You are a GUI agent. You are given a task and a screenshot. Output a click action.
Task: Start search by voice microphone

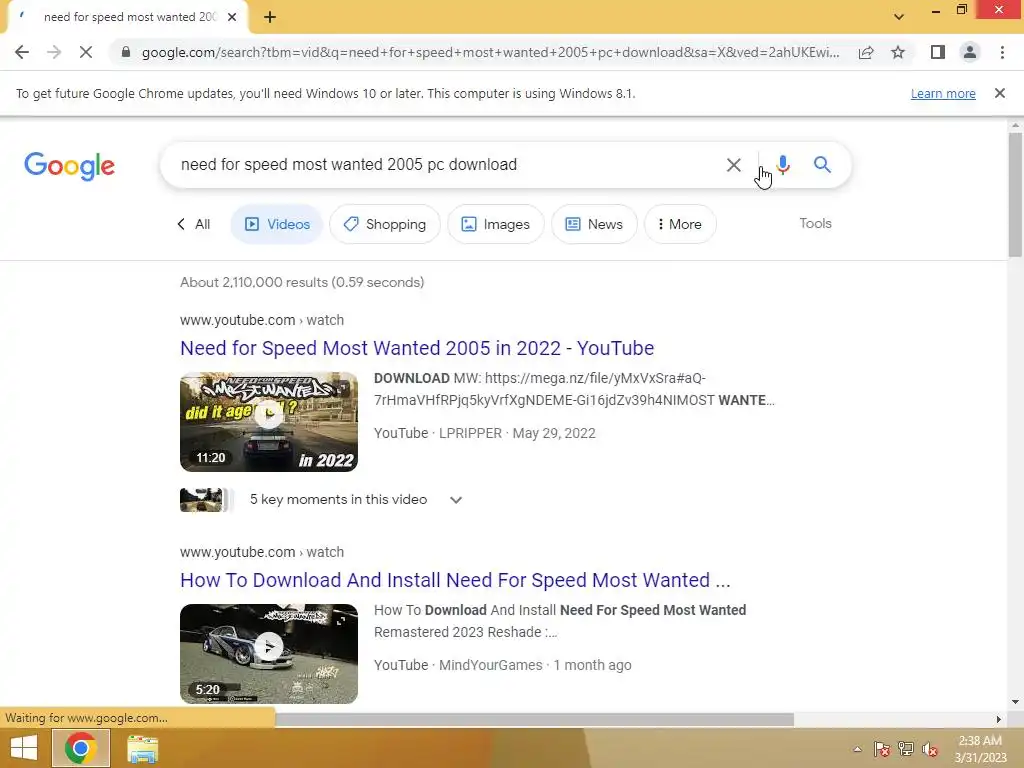click(x=783, y=165)
